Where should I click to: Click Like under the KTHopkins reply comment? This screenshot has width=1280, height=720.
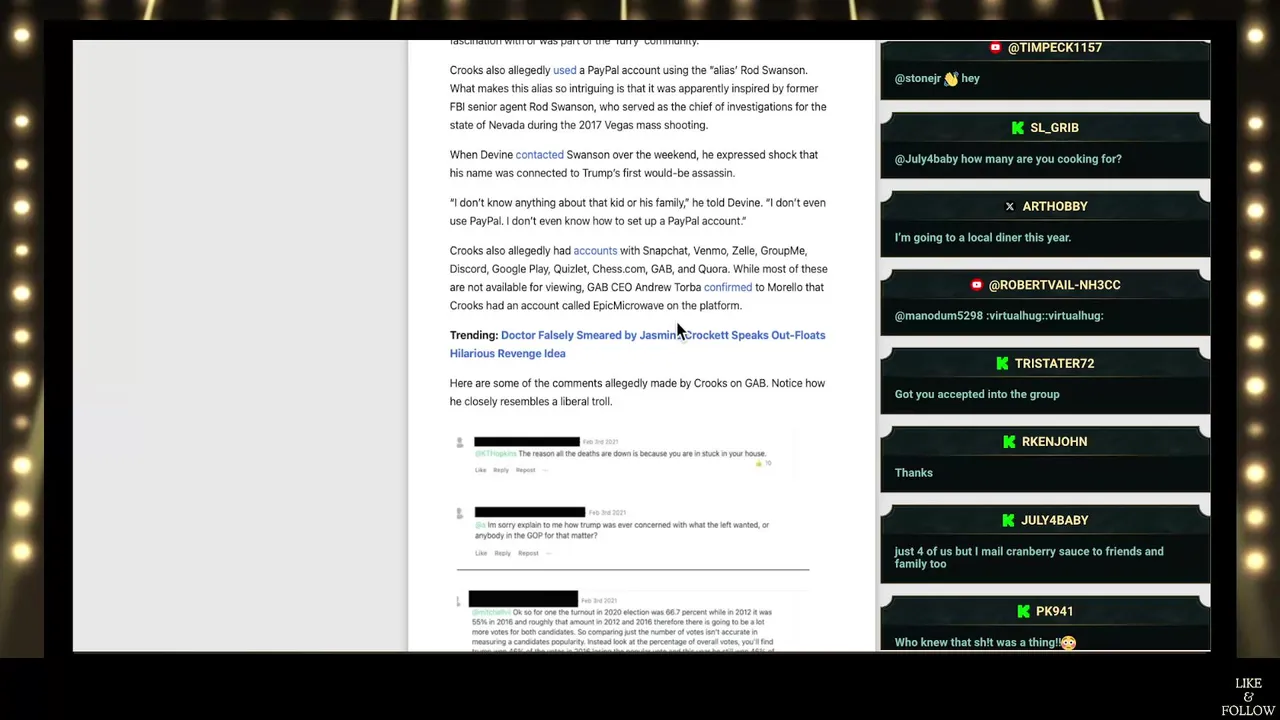(x=480, y=470)
